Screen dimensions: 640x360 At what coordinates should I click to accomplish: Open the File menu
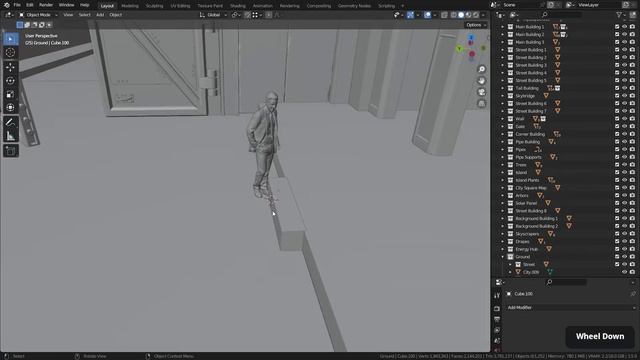17,5
